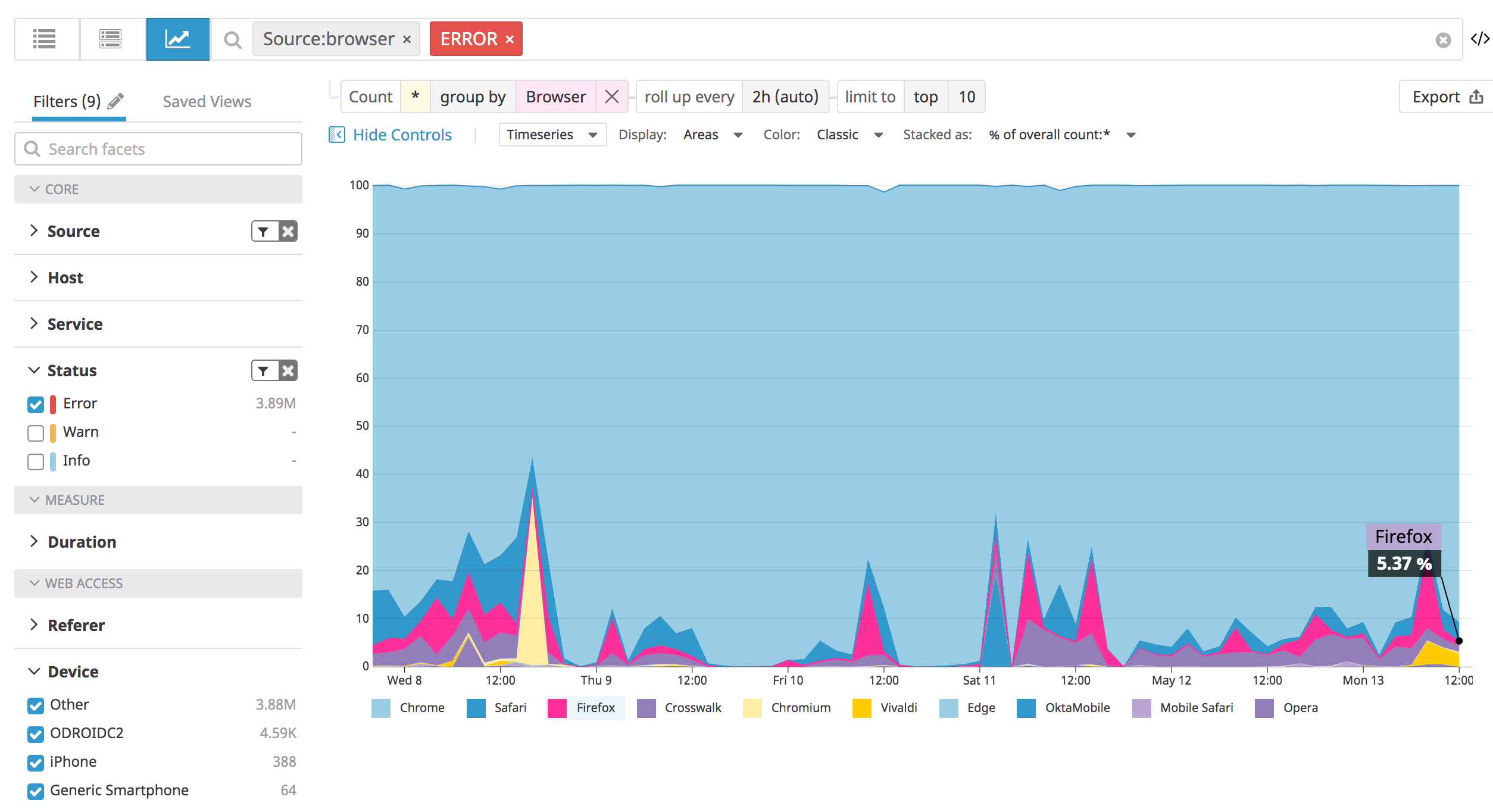Remove the Source facet with its X icon

click(289, 231)
